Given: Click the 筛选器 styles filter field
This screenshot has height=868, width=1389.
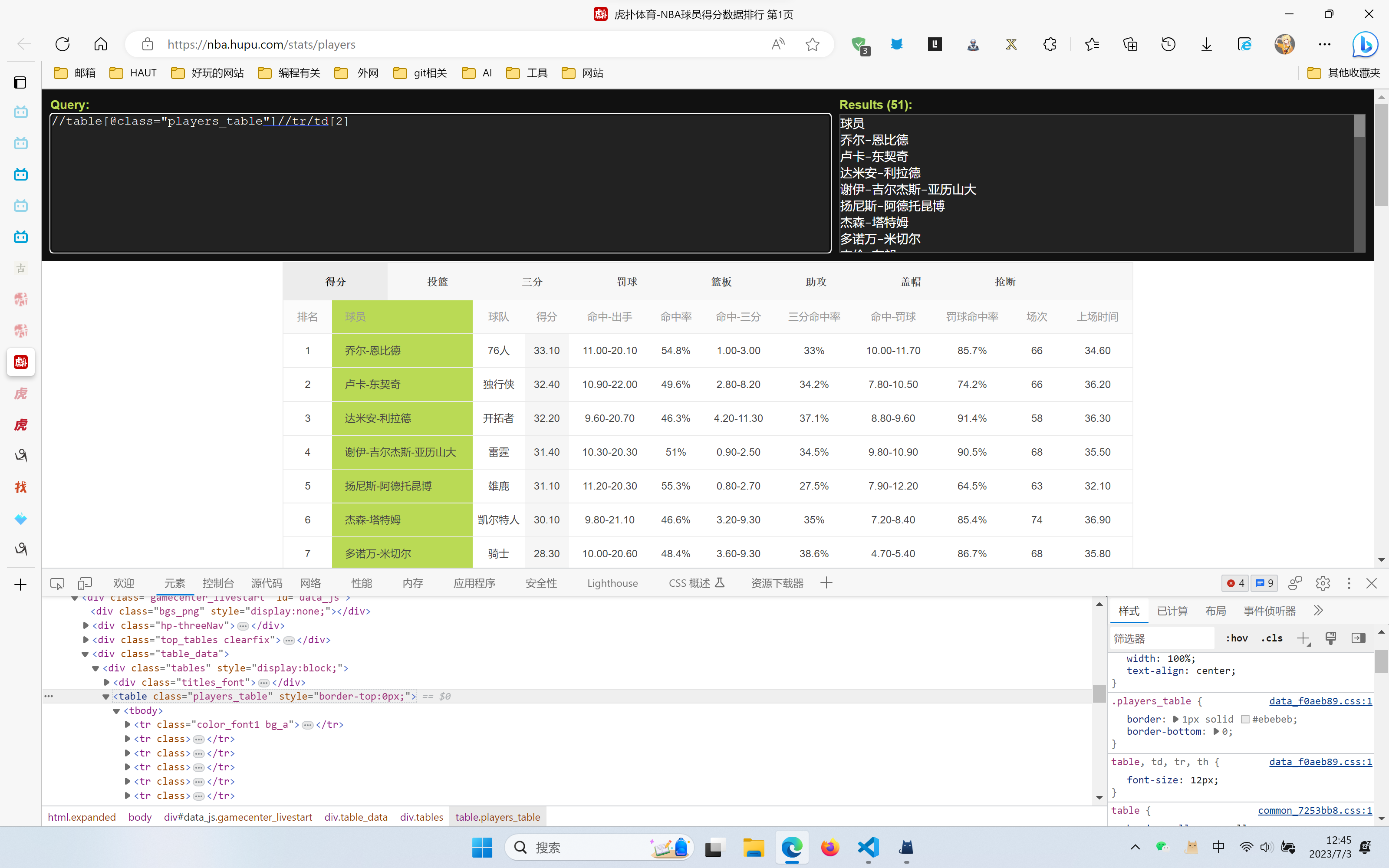Looking at the screenshot, I should (1161, 638).
